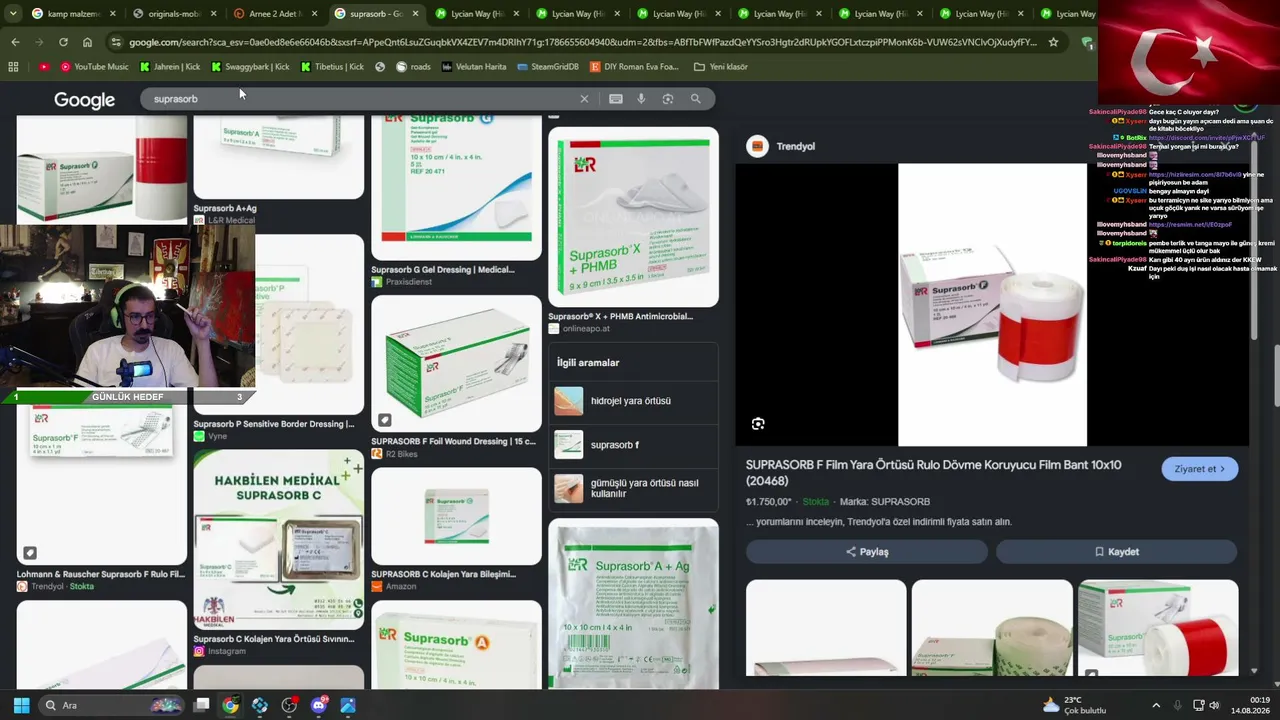Image resolution: width=1280 pixels, height=720 pixels.
Task: Open Suprasorb P Sensitive Border Dressing caption
Action: tap(274, 424)
